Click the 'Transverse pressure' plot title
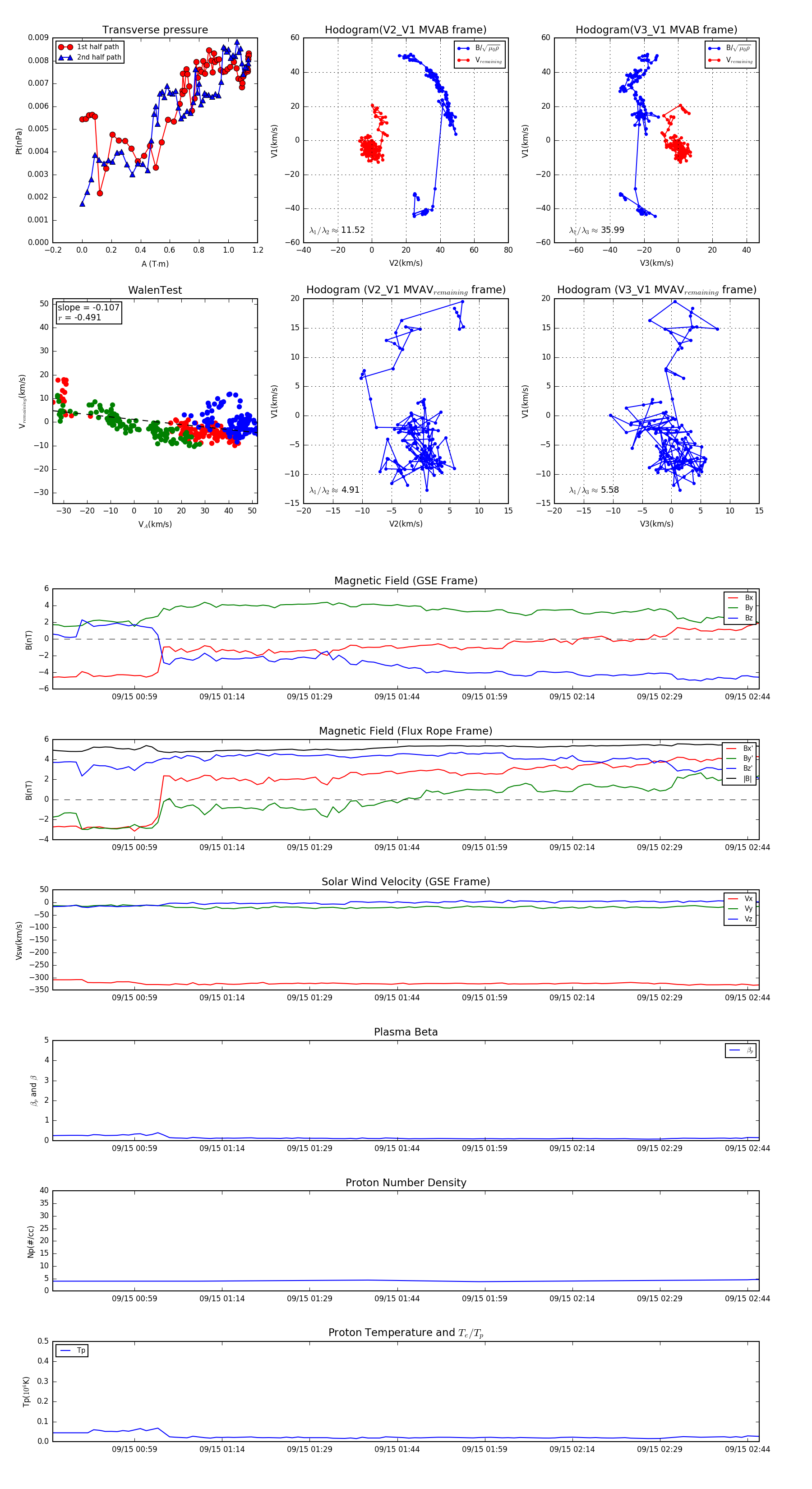The width and height of the screenshot is (812, 1489). pyautogui.click(x=155, y=30)
